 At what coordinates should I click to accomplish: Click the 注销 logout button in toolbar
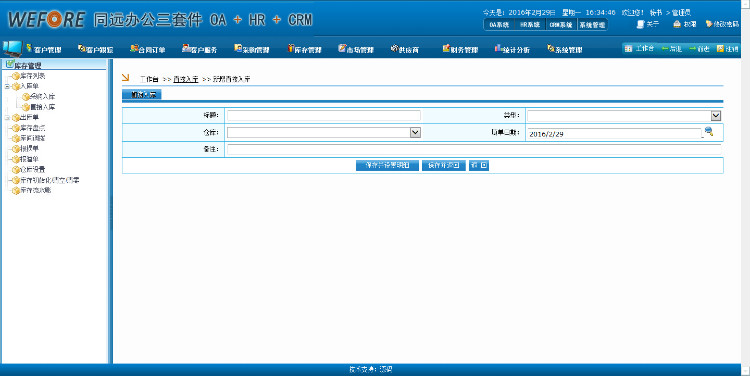coord(728,49)
